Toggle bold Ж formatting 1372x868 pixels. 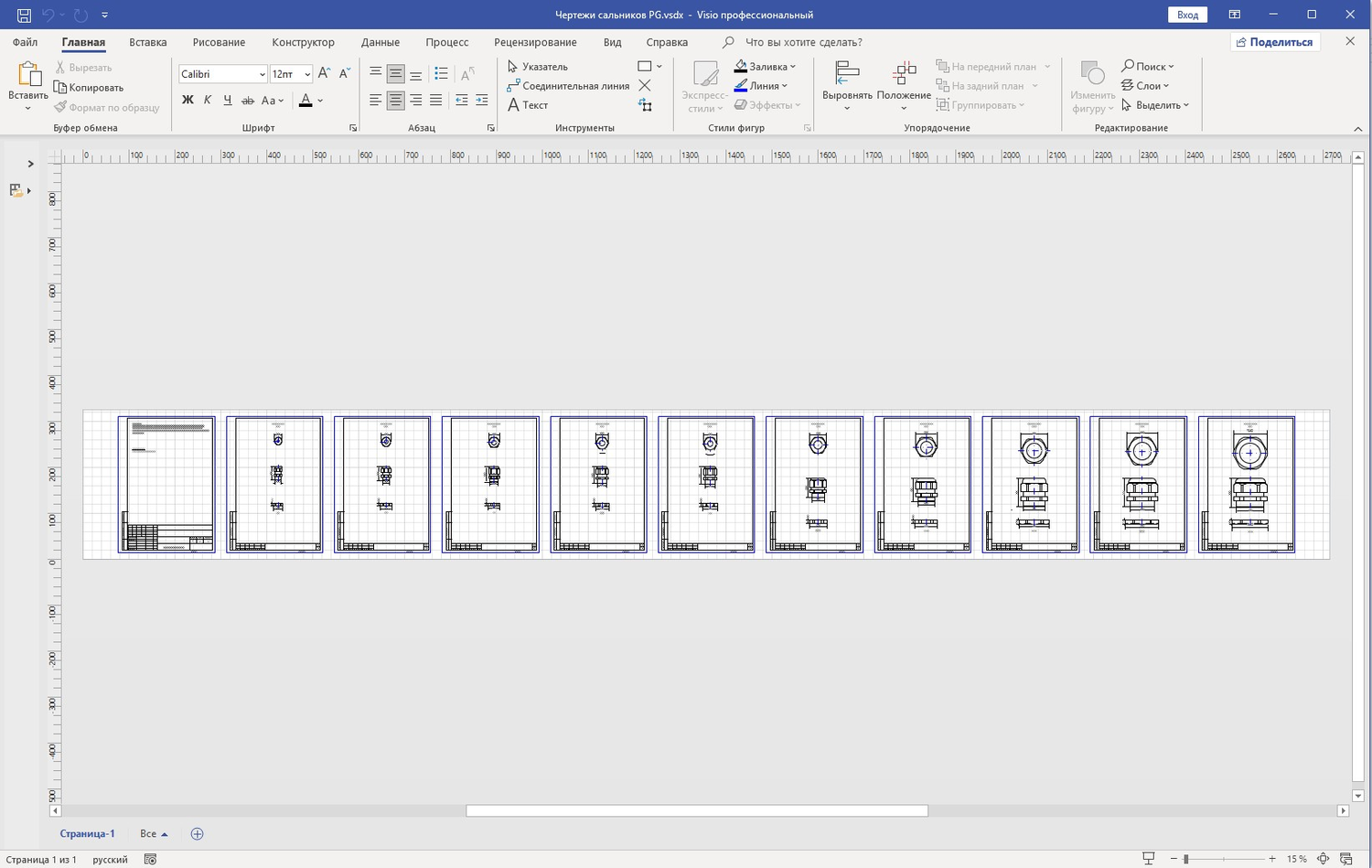188,101
